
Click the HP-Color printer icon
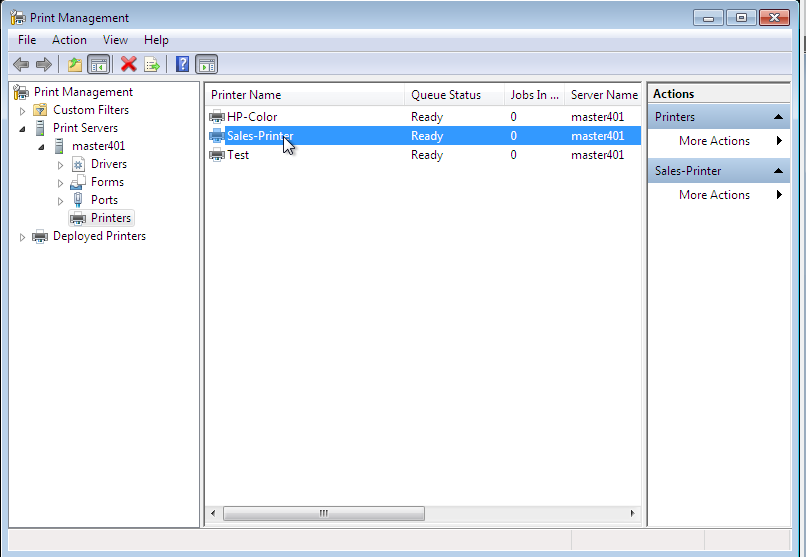(217, 117)
